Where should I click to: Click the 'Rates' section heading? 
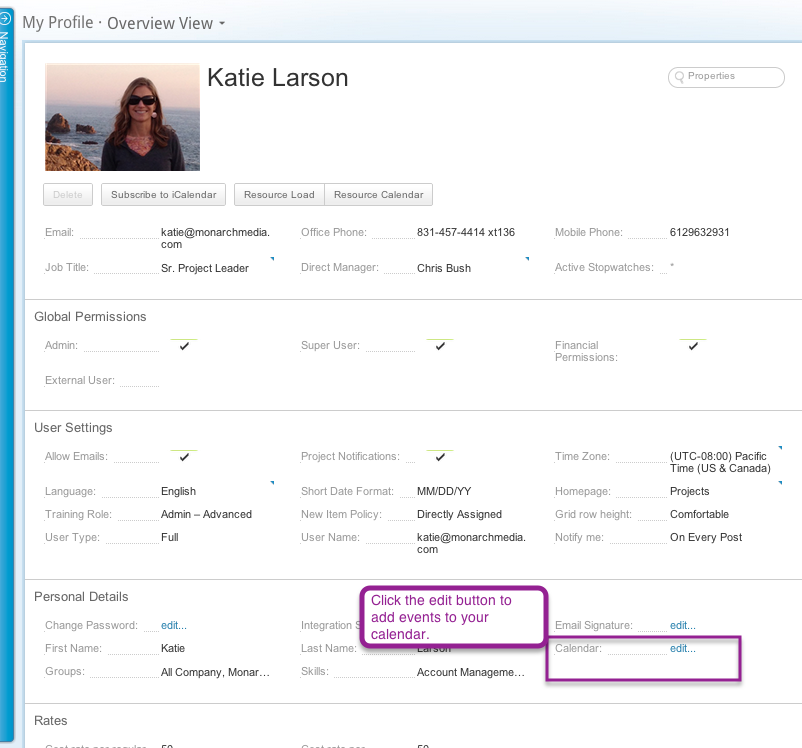51,720
